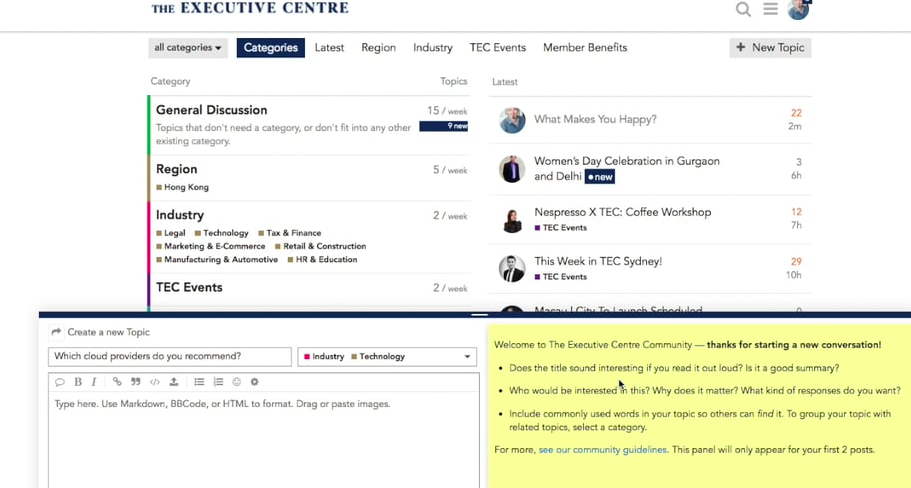The height and width of the screenshot is (488, 911).
Task: Open topic What Makes You Happy?
Action: pos(596,119)
